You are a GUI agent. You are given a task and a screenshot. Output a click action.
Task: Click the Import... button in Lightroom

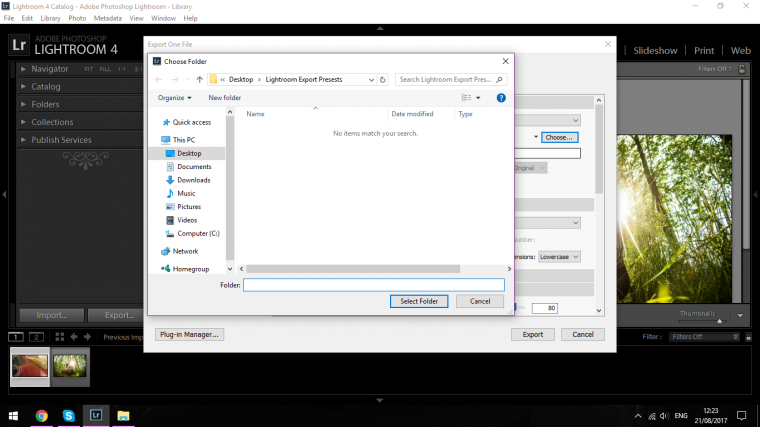[x=51, y=315]
